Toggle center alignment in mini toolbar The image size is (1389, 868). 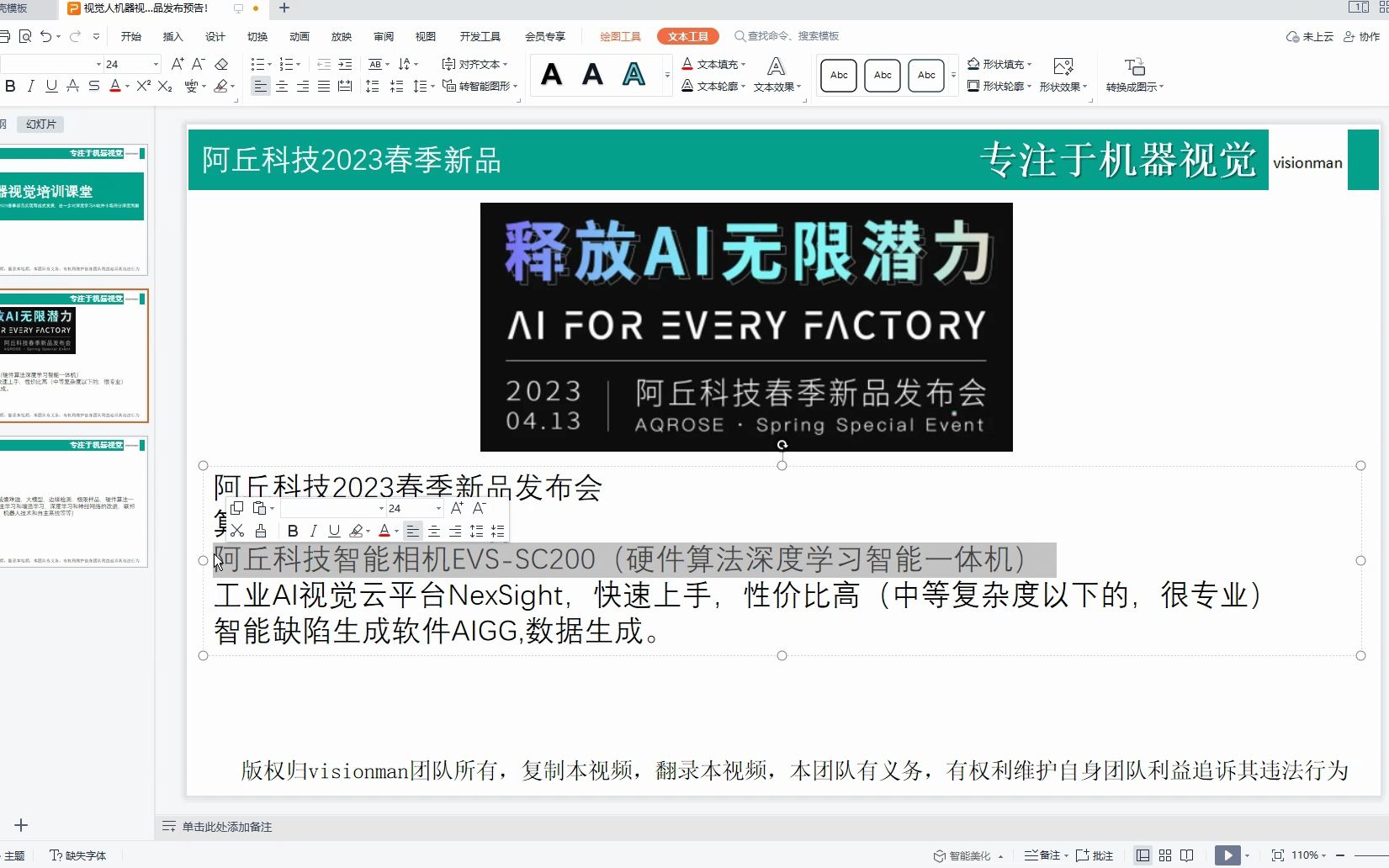(434, 531)
